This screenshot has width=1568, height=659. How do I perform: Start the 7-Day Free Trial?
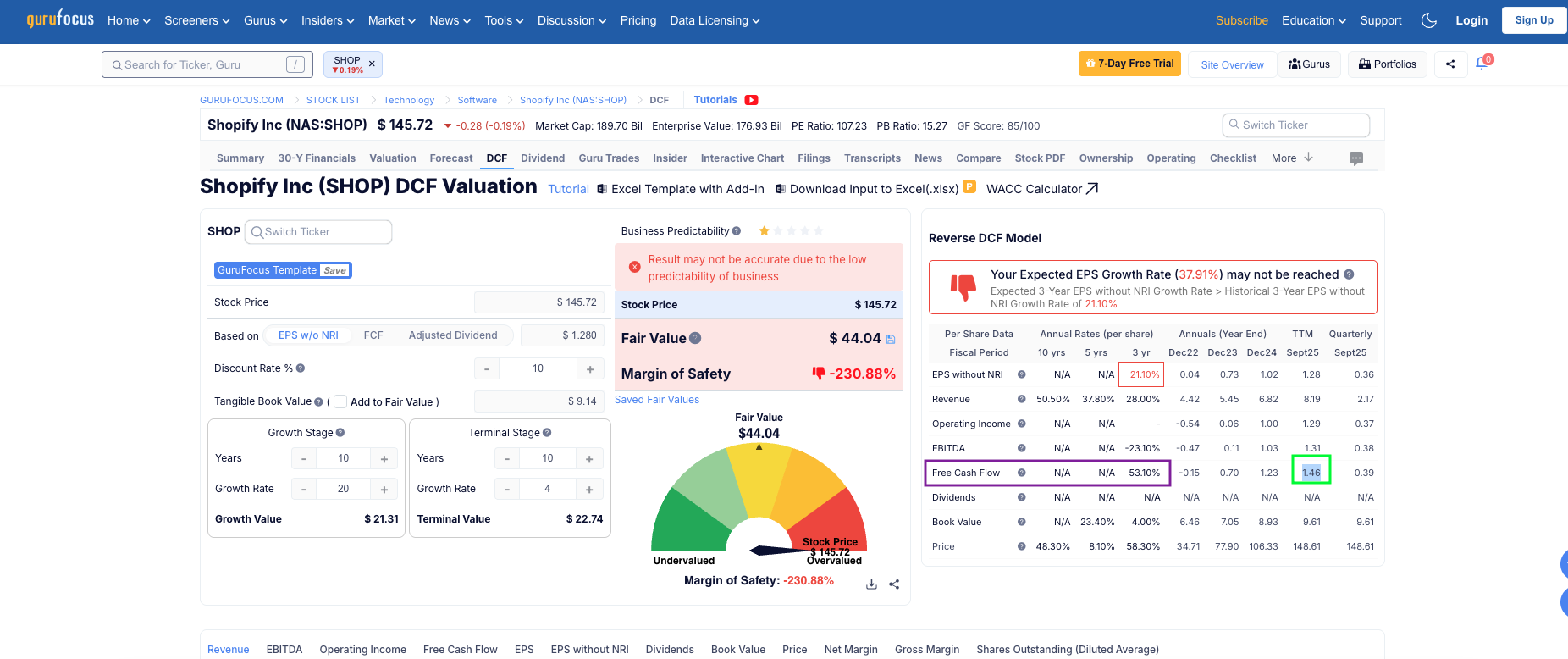[x=1129, y=64]
